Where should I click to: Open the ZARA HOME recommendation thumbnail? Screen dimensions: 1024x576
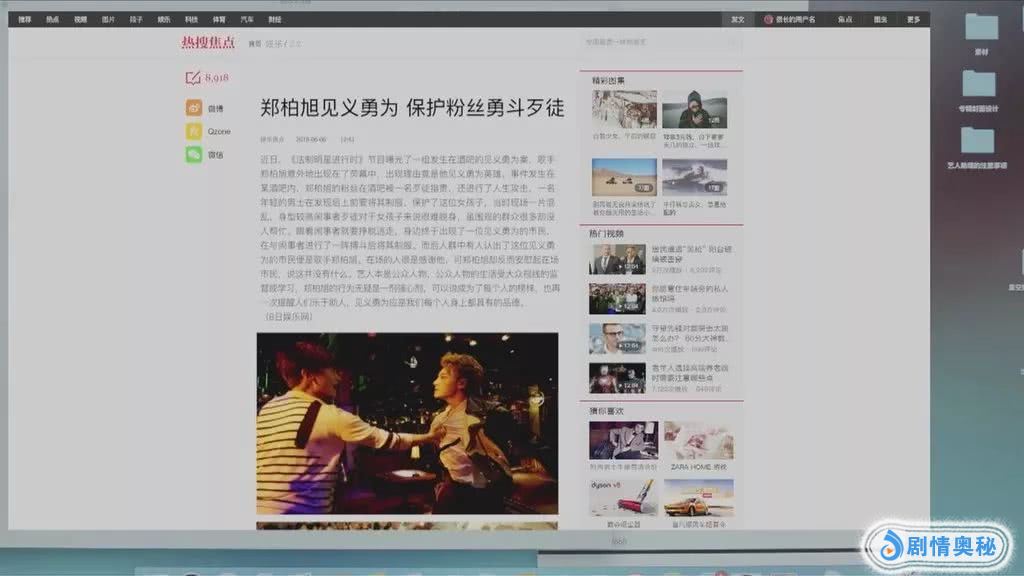698,441
